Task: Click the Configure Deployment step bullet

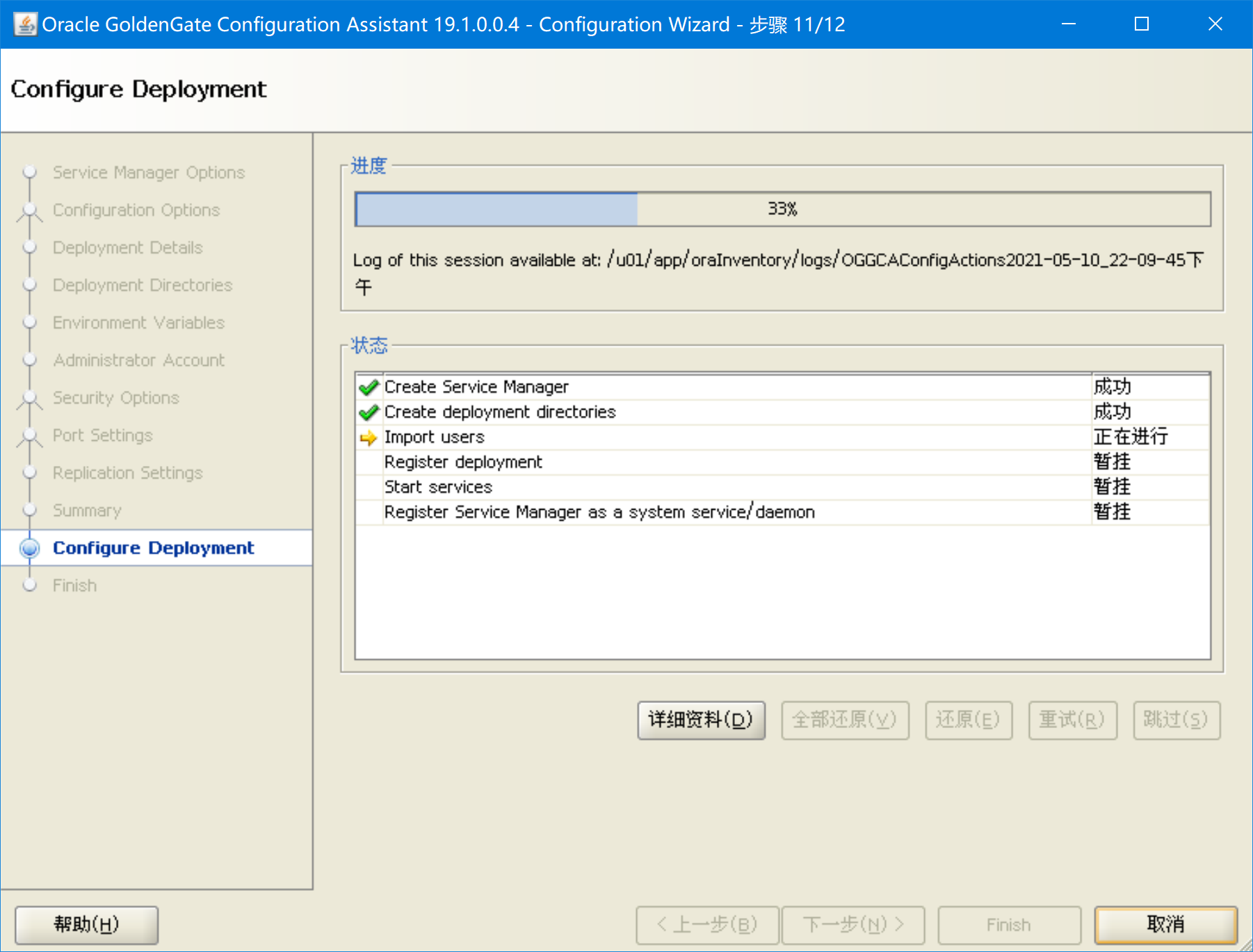Action: pyautogui.click(x=29, y=548)
